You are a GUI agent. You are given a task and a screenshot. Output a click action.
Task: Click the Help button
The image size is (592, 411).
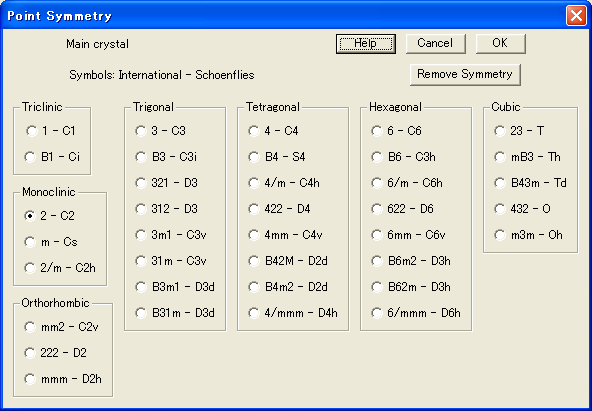(x=365, y=44)
